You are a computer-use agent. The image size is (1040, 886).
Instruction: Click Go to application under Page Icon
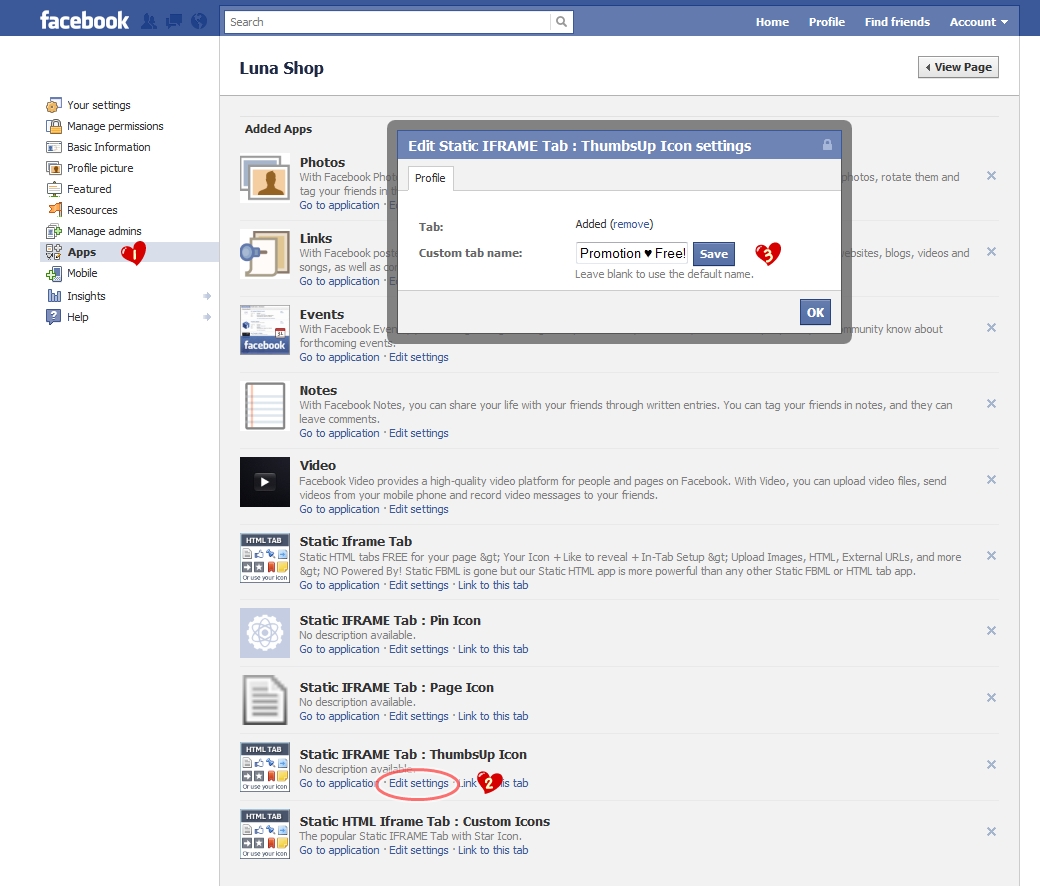339,716
